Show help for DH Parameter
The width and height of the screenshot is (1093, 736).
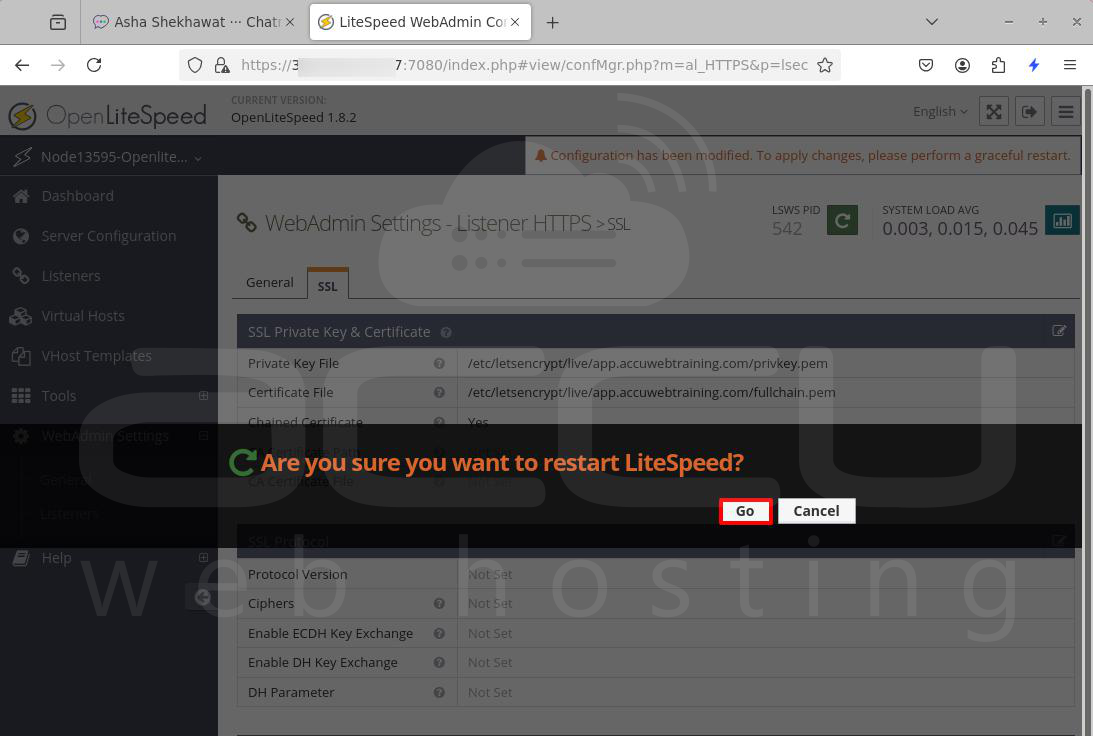click(x=439, y=692)
